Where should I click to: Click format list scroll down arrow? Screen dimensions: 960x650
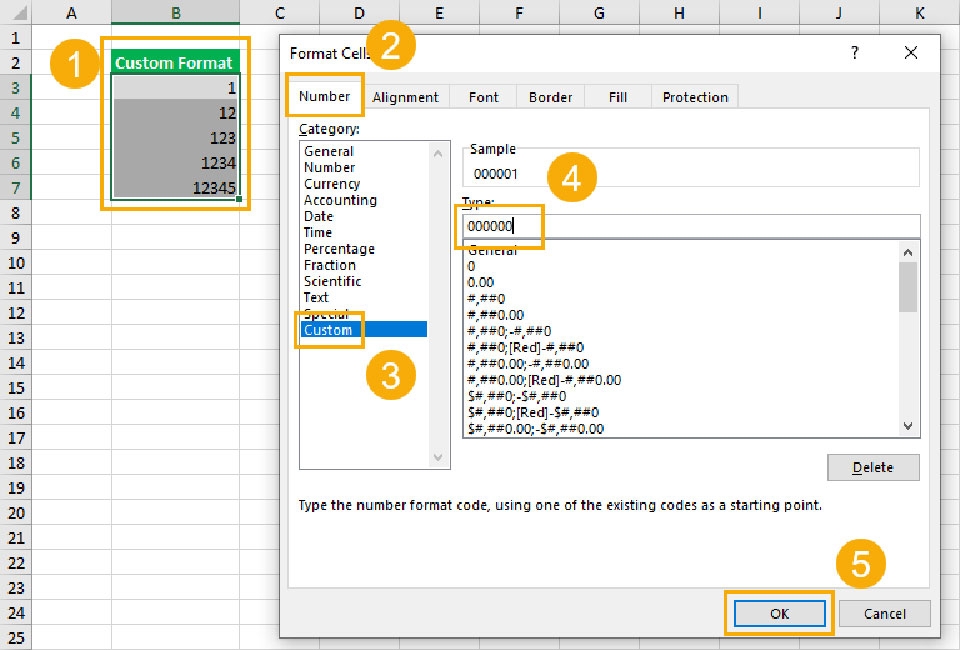click(908, 426)
